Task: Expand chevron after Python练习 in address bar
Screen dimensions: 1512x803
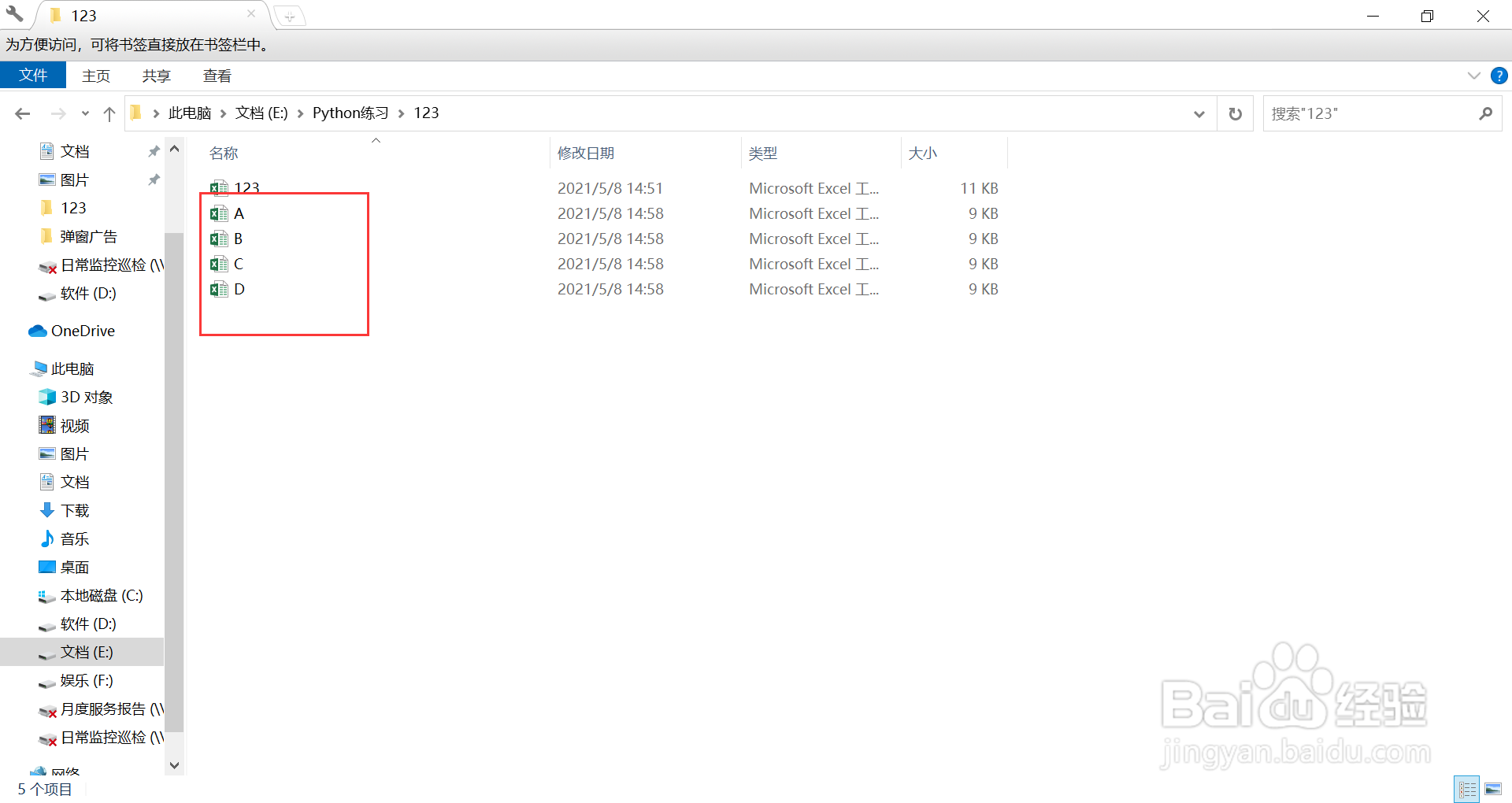Action: (402, 113)
